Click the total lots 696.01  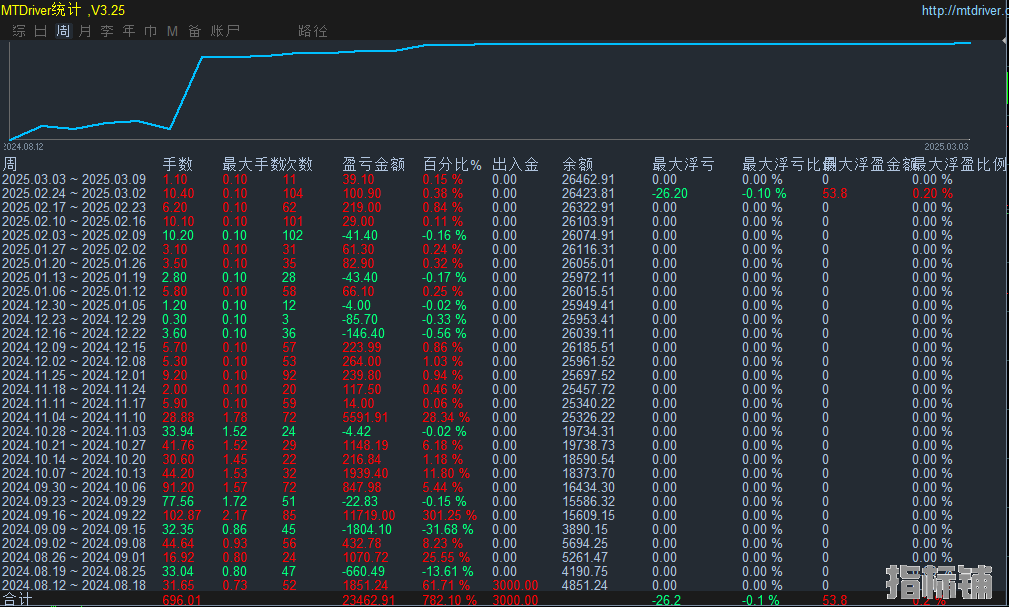182,600
